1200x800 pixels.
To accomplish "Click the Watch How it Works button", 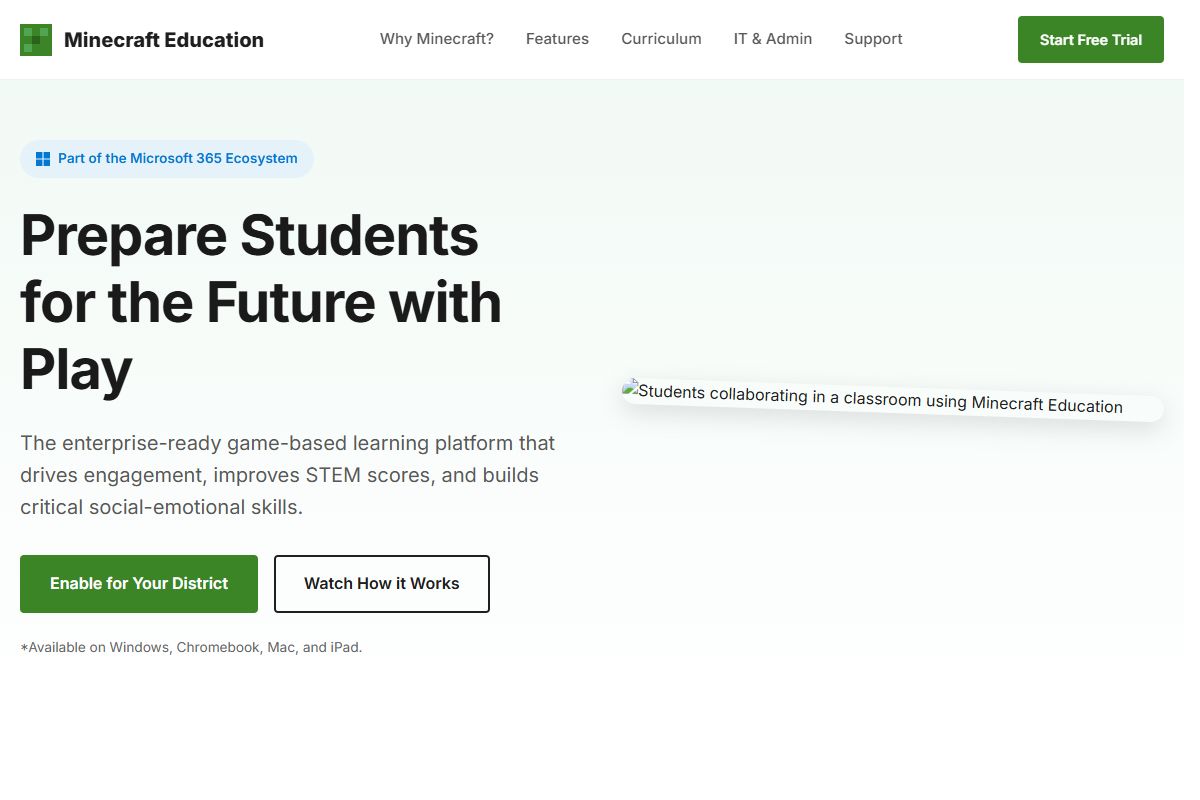I will [x=381, y=583].
